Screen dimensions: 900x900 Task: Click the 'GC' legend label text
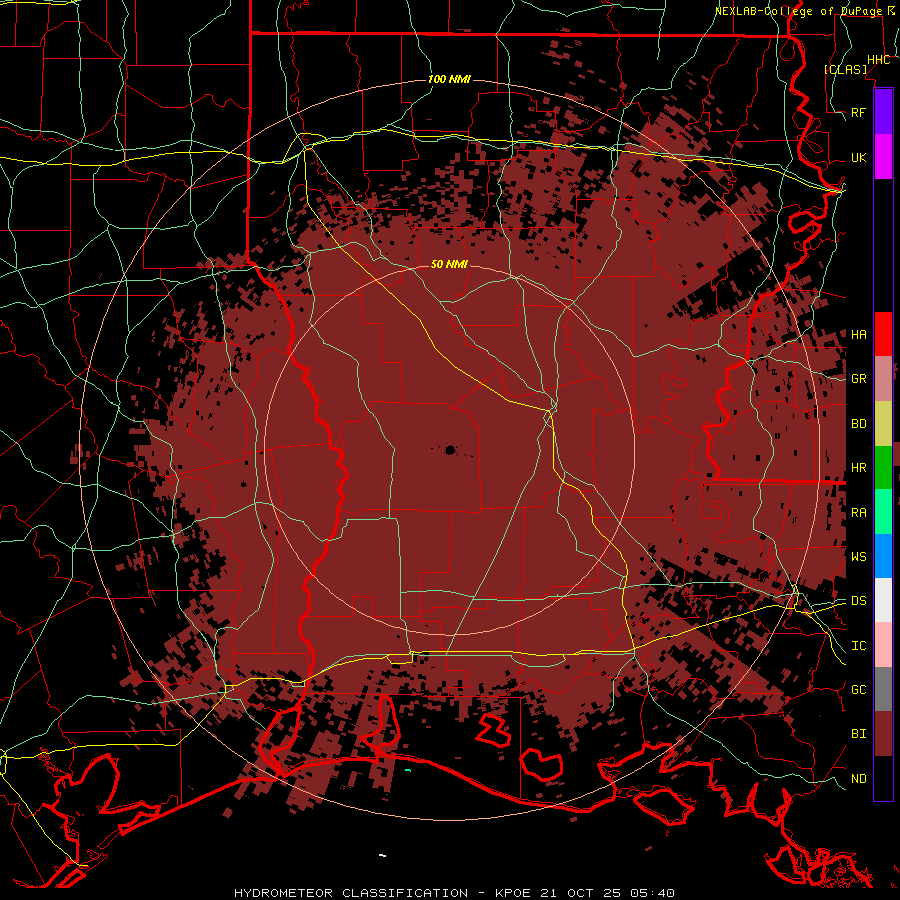859,689
